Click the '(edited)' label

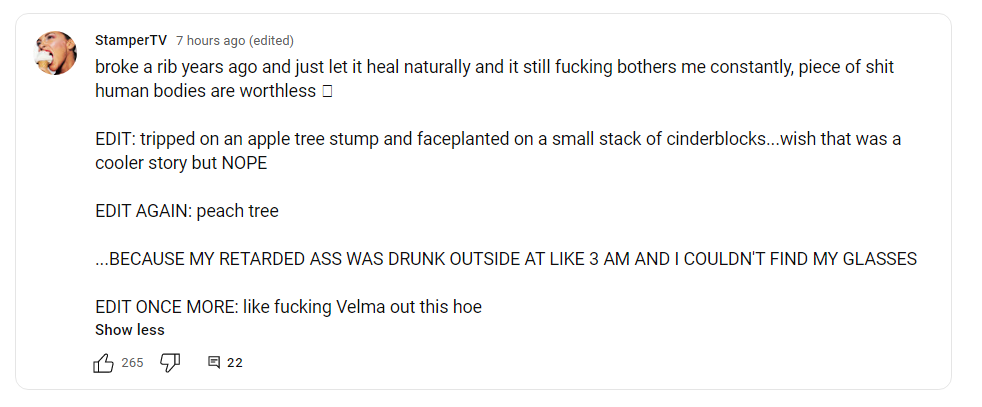pyautogui.click(x=271, y=41)
